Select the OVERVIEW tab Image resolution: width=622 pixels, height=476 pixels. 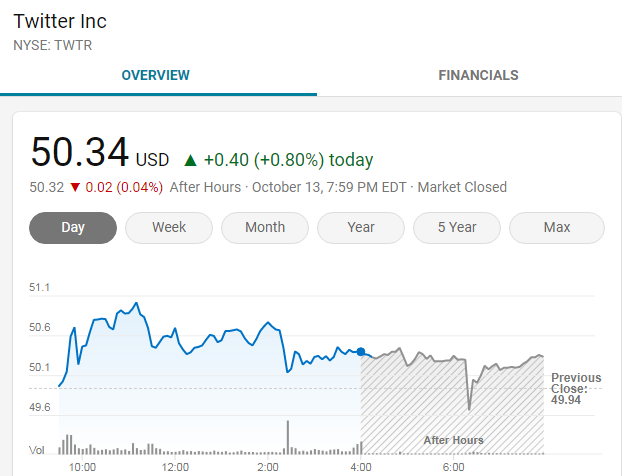tap(155, 75)
